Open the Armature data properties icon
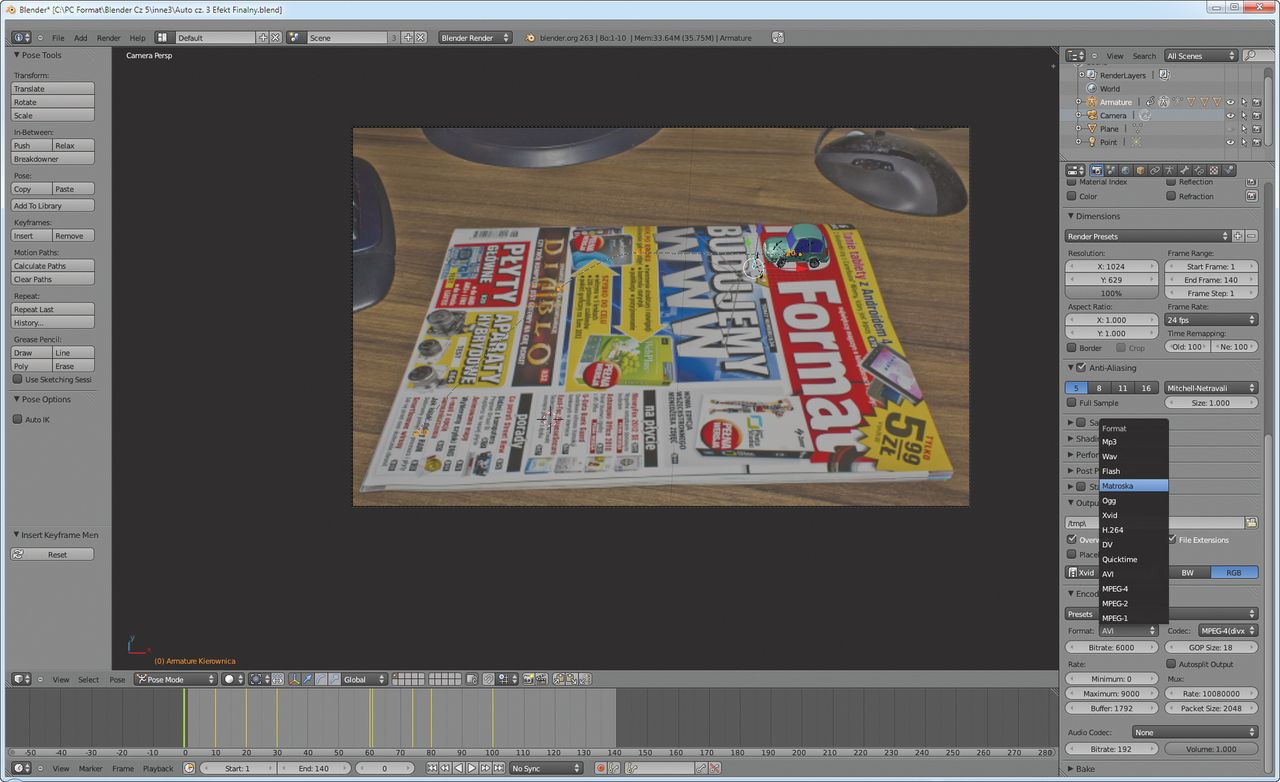This screenshot has height=782, width=1280. point(1169,170)
